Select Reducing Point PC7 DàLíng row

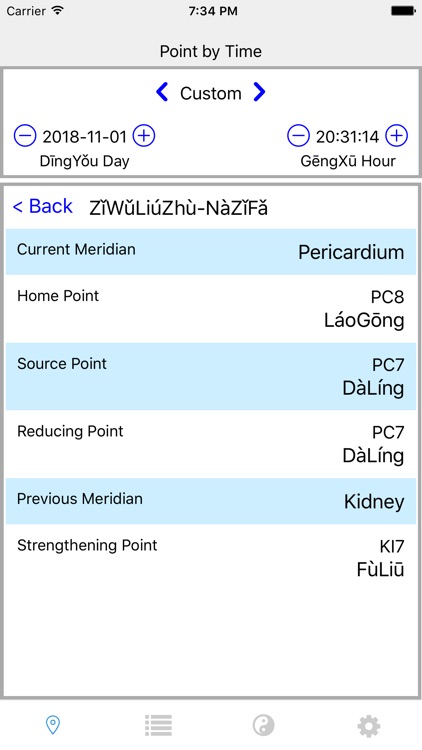[x=211, y=444]
